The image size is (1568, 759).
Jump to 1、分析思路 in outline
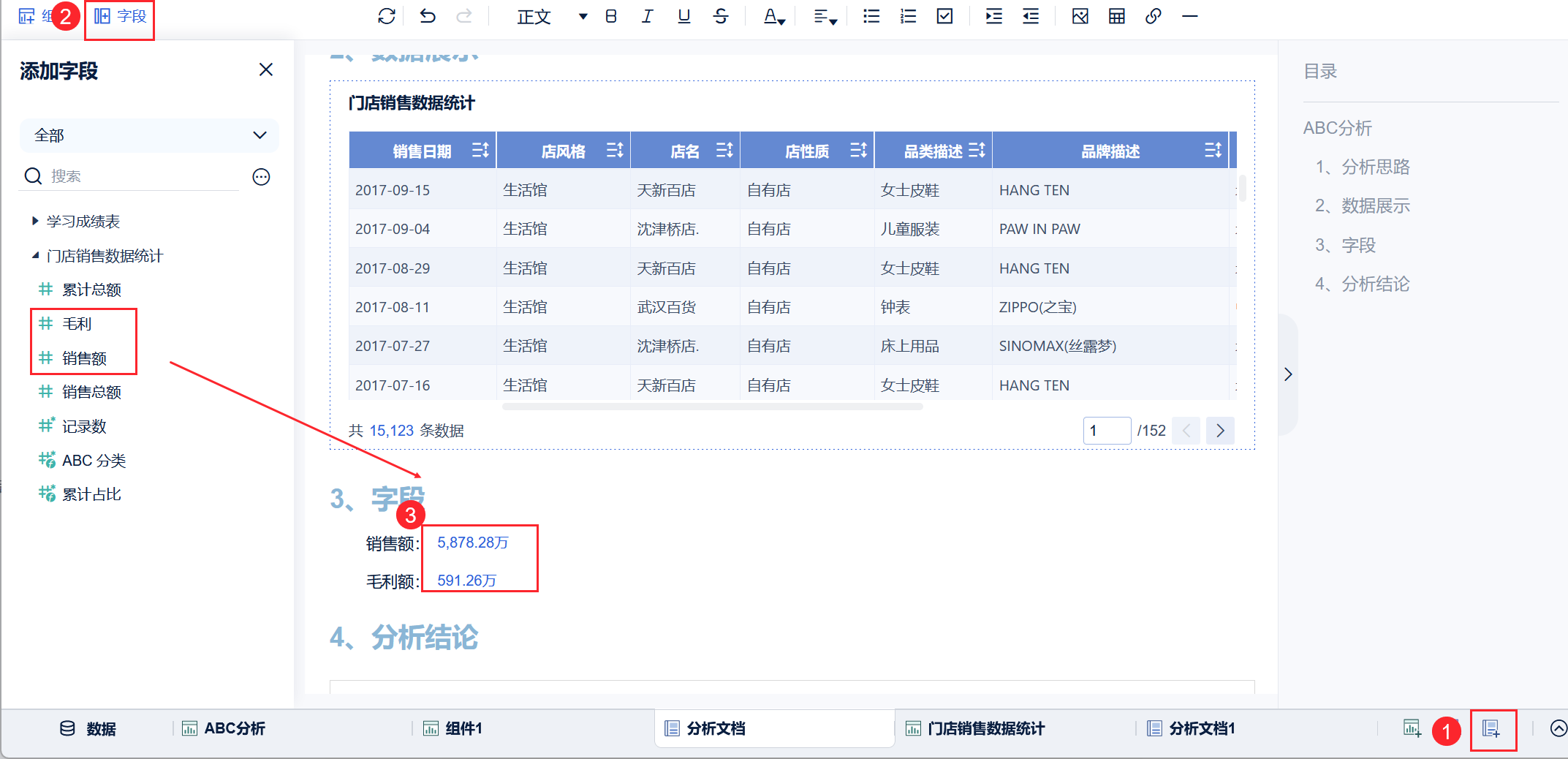click(x=1363, y=167)
